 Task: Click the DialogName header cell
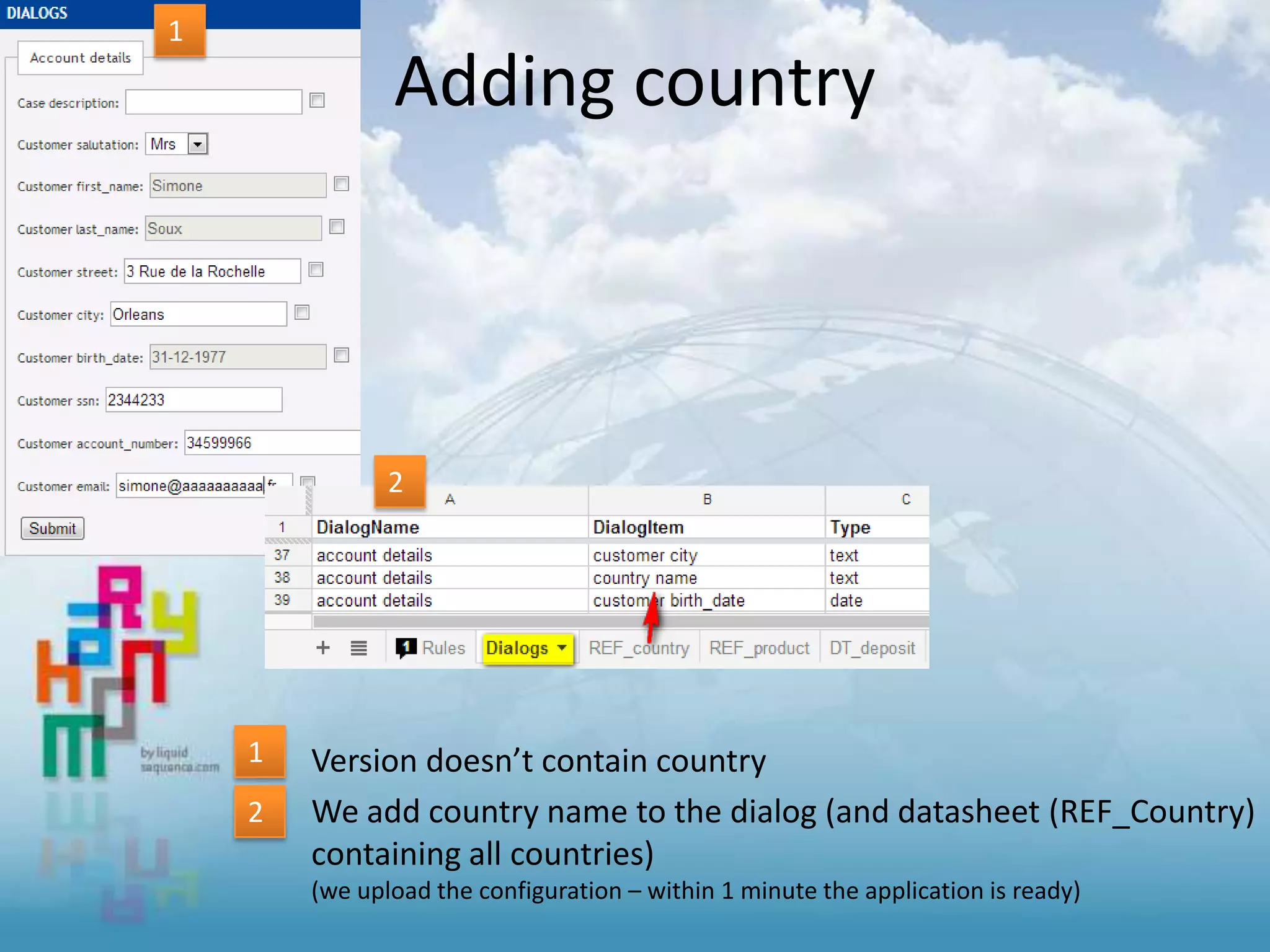click(x=450, y=527)
